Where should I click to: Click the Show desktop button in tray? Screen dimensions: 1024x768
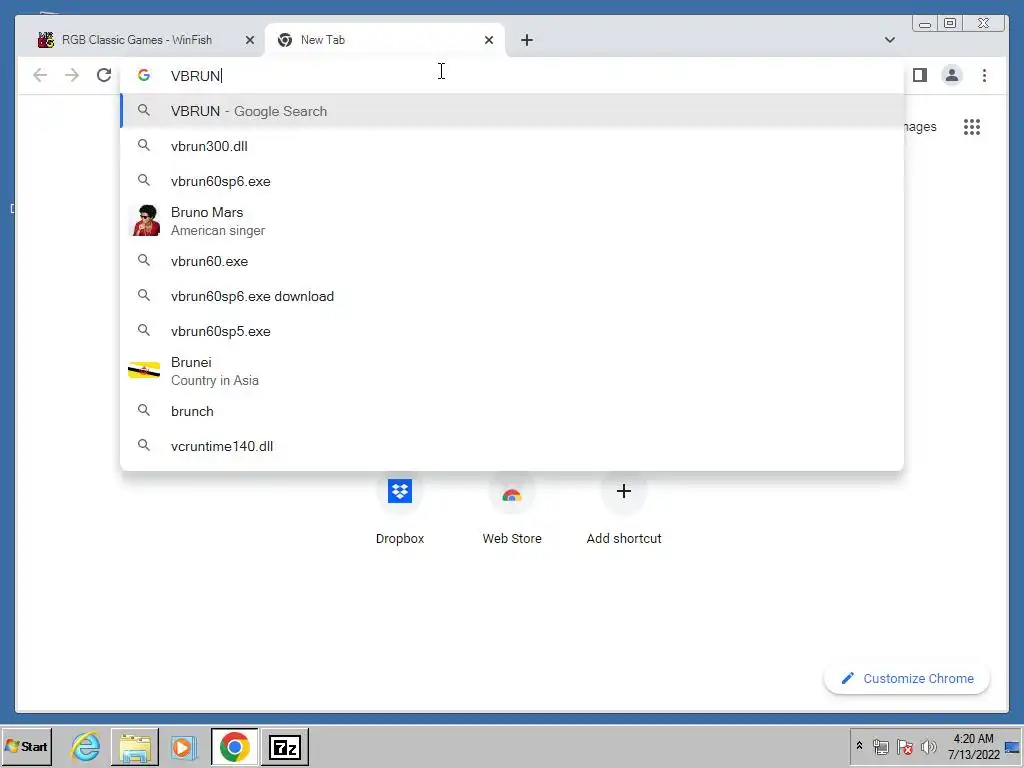(1014, 746)
